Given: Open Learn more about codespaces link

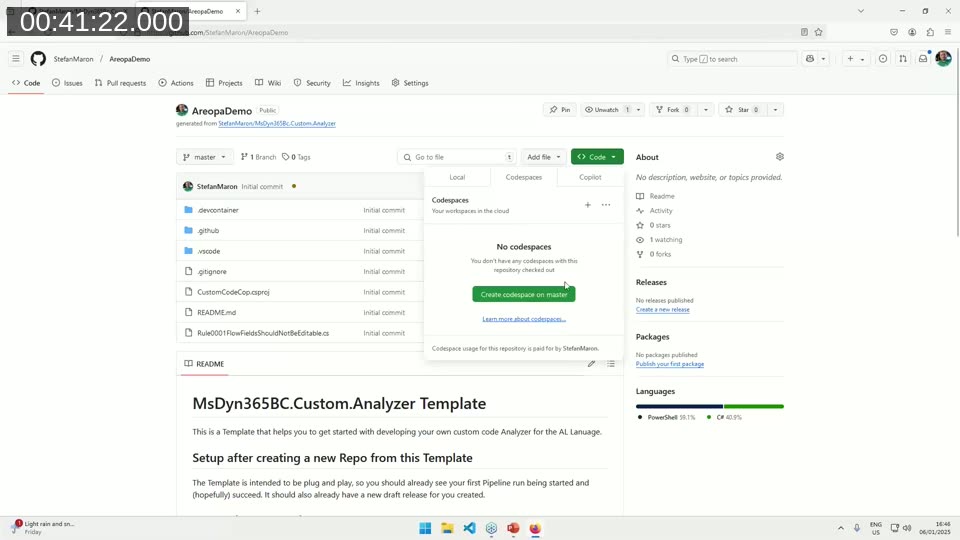Looking at the screenshot, I should (x=523, y=319).
